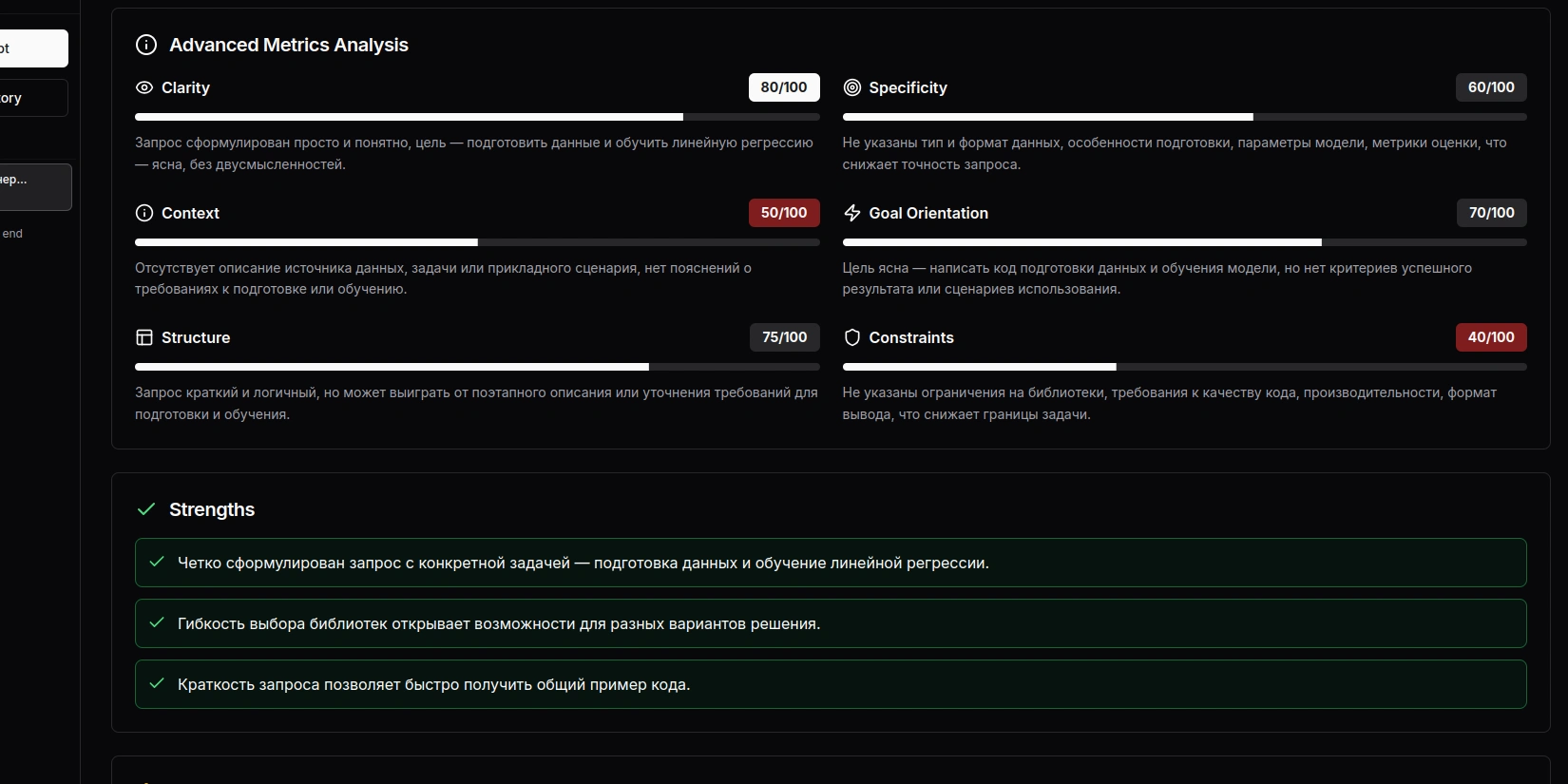
Task: Click the Context description 'Отсутствует описание источника данных'
Action: [x=443, y=278]
